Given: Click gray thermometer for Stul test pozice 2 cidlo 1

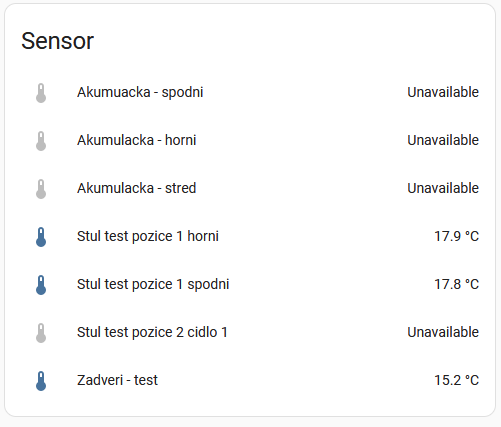Looking at the screenshot, I should coord(41,333).
